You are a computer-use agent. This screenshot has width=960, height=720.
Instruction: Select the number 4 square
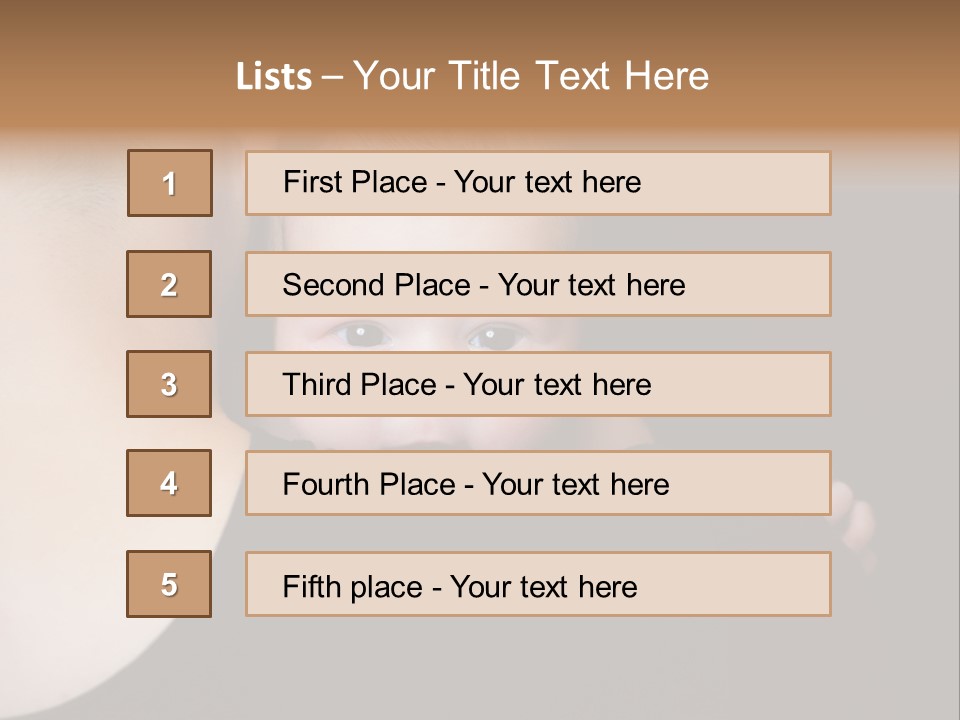[x=169, y=483]
